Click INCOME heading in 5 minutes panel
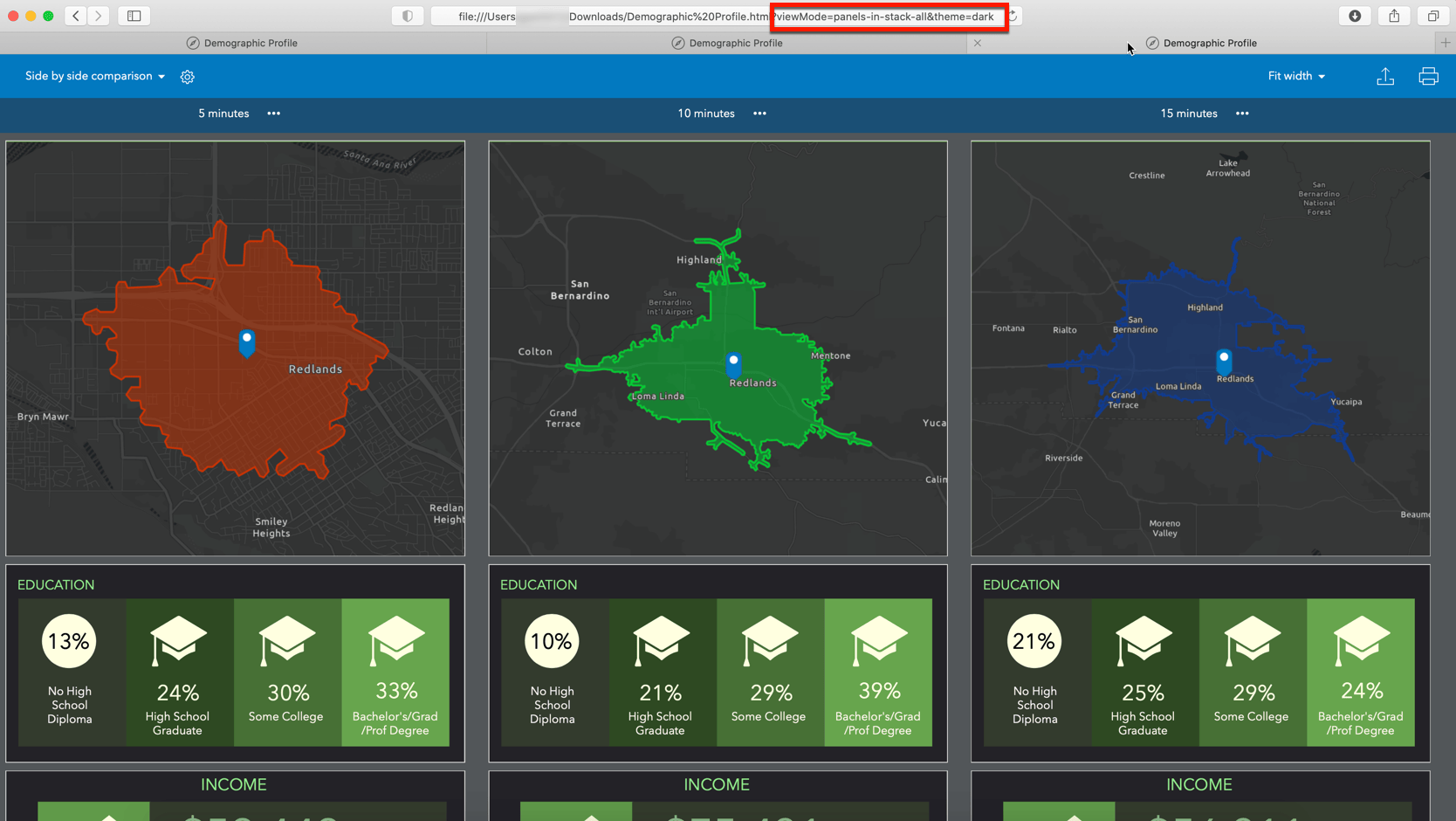The height and width of the screenshot is (821, 1456). pyautogui.click(x=234, y=785)
